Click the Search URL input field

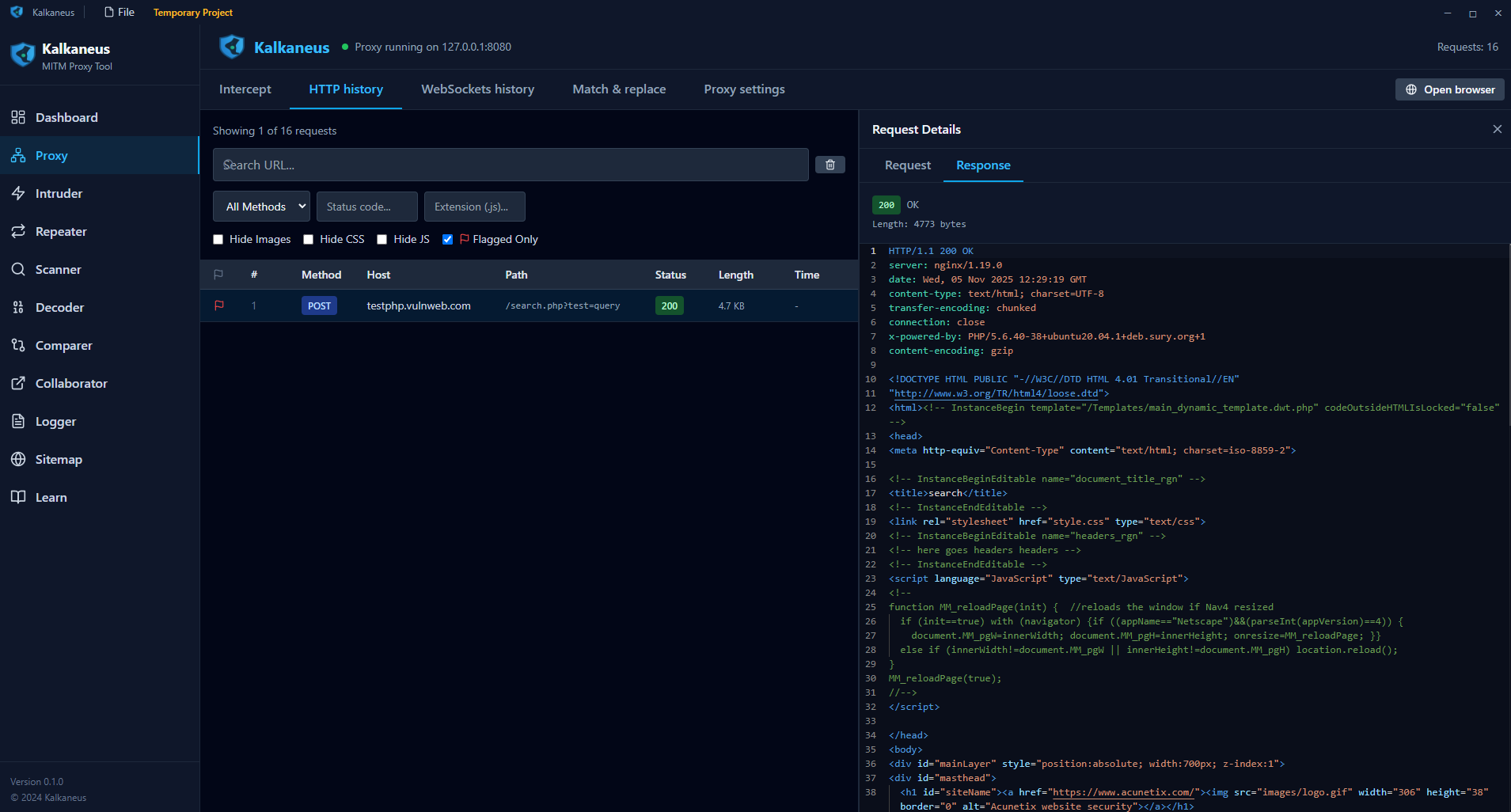(511, 165)
